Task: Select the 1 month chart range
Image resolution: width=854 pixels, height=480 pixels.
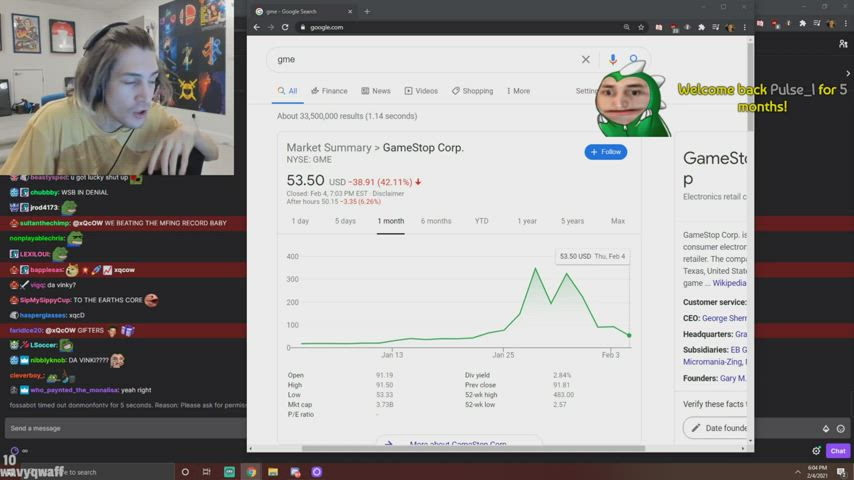Action: pos(391,221)
